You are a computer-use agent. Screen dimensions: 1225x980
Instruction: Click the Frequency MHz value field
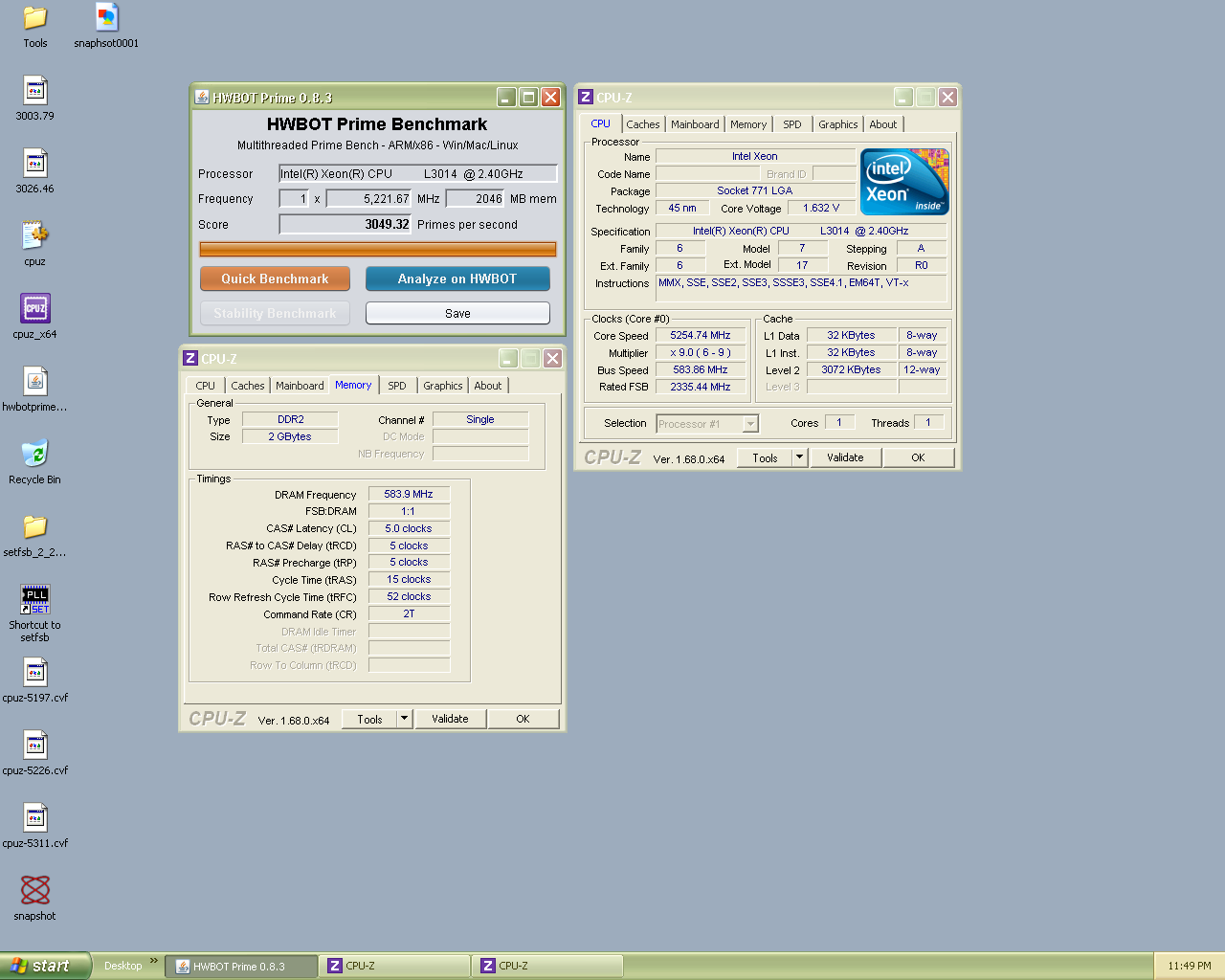(x=369, y=199)
